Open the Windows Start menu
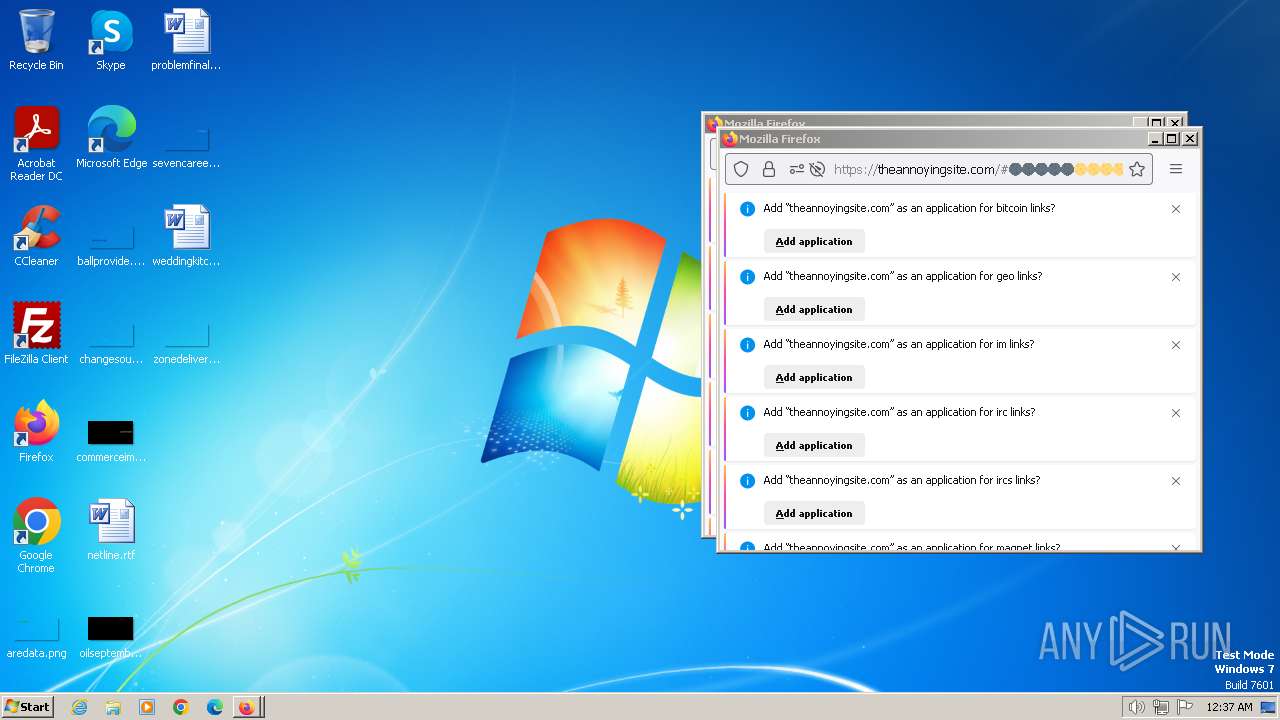This screenshot has width=1280, height=720. tap(27, 706)
